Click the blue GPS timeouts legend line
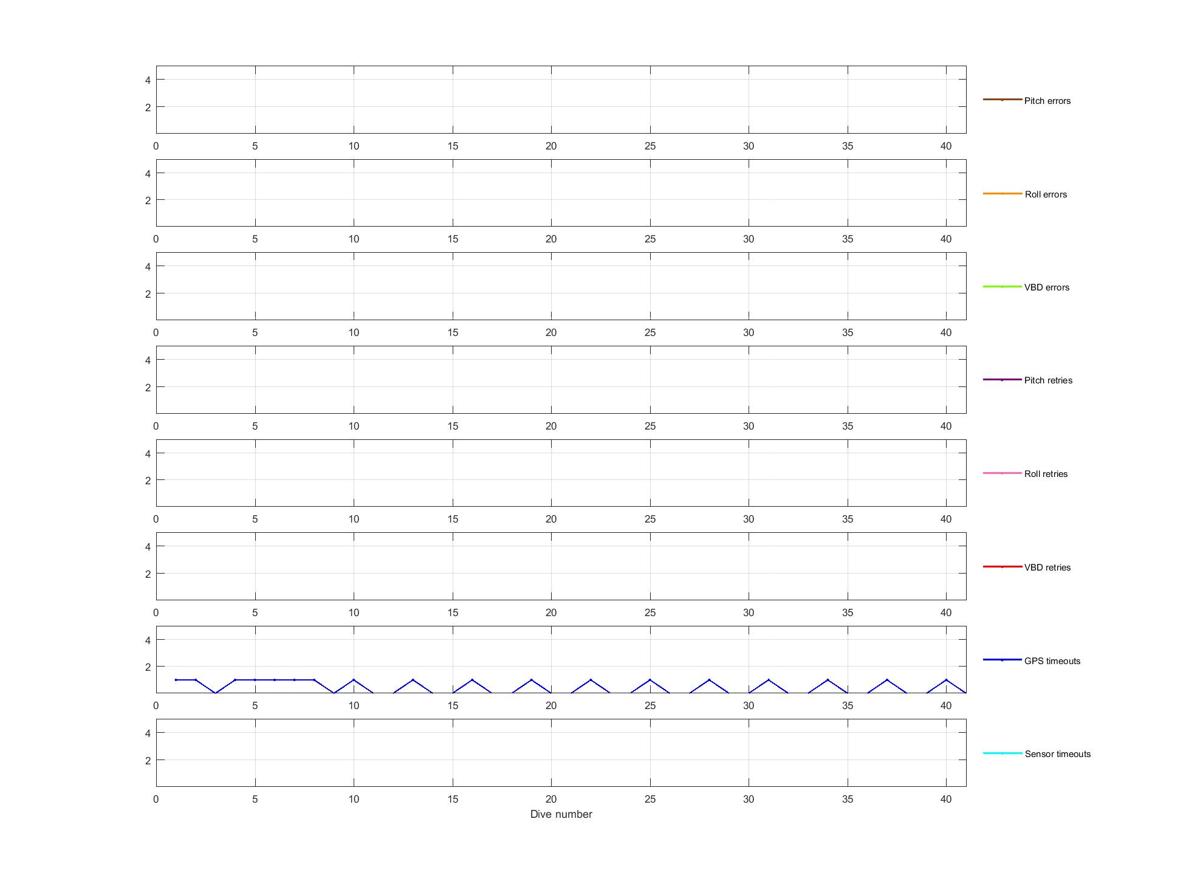The image size is (1200, 885). tap(1002, 660)
